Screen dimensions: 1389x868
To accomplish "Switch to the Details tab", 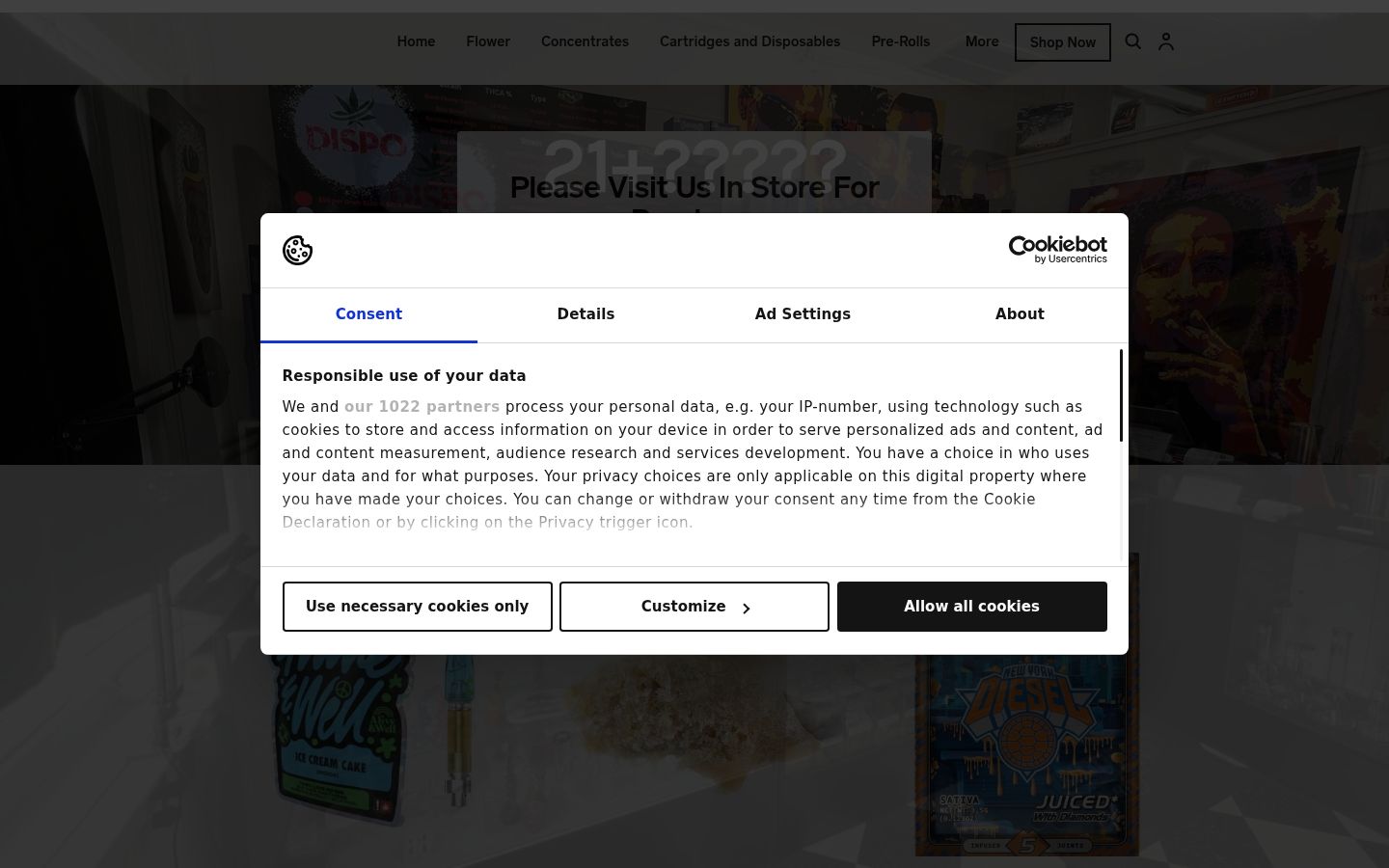I will (586, 314).
